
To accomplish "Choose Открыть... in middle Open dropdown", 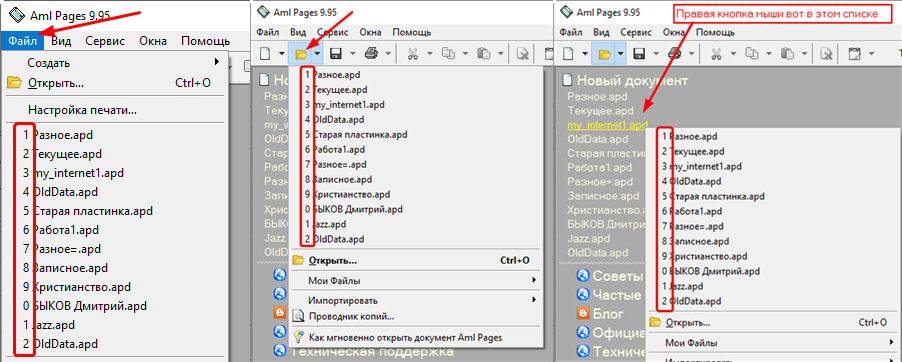I will pyautogui.click(x=415, y=260).
